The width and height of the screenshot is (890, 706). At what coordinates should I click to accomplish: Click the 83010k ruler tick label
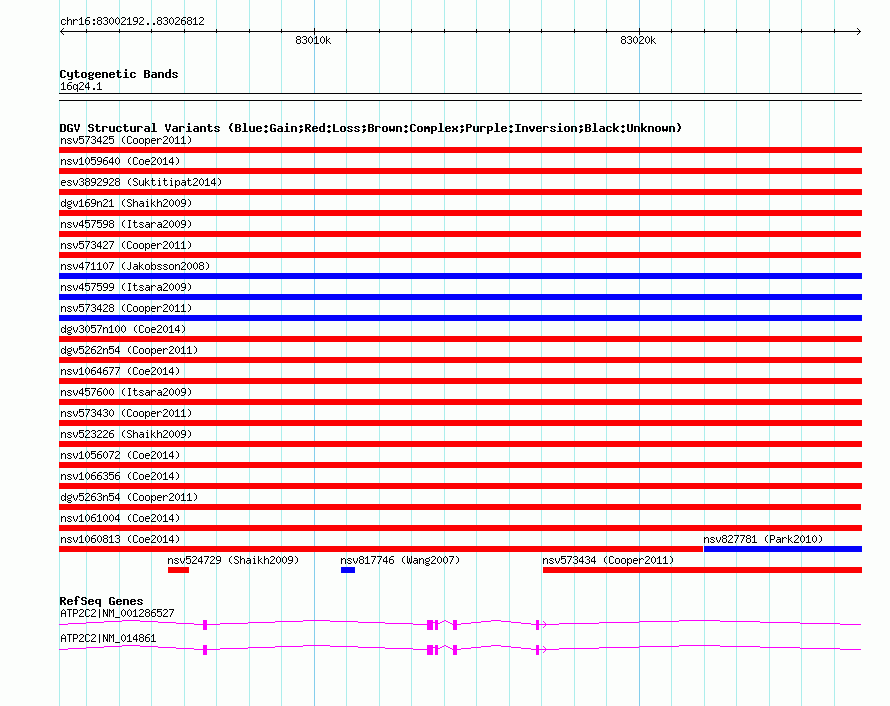(313, 40)
